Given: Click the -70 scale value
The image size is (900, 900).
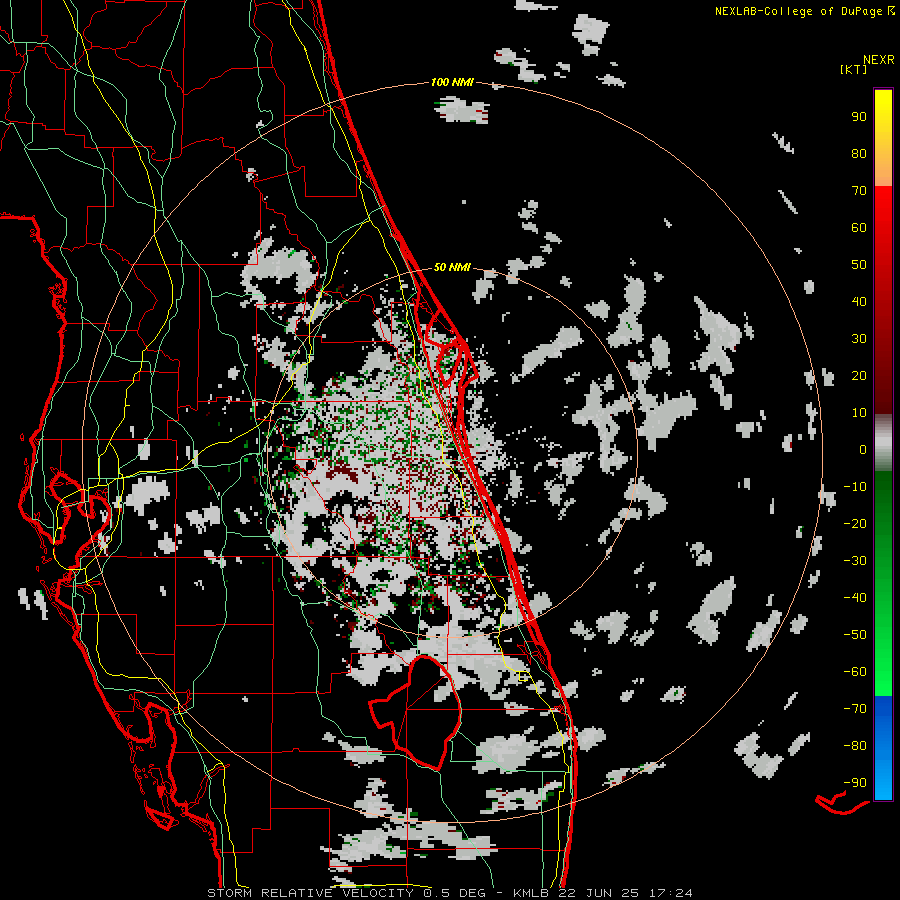Looking at the screenshot, I should pos(855,709).
